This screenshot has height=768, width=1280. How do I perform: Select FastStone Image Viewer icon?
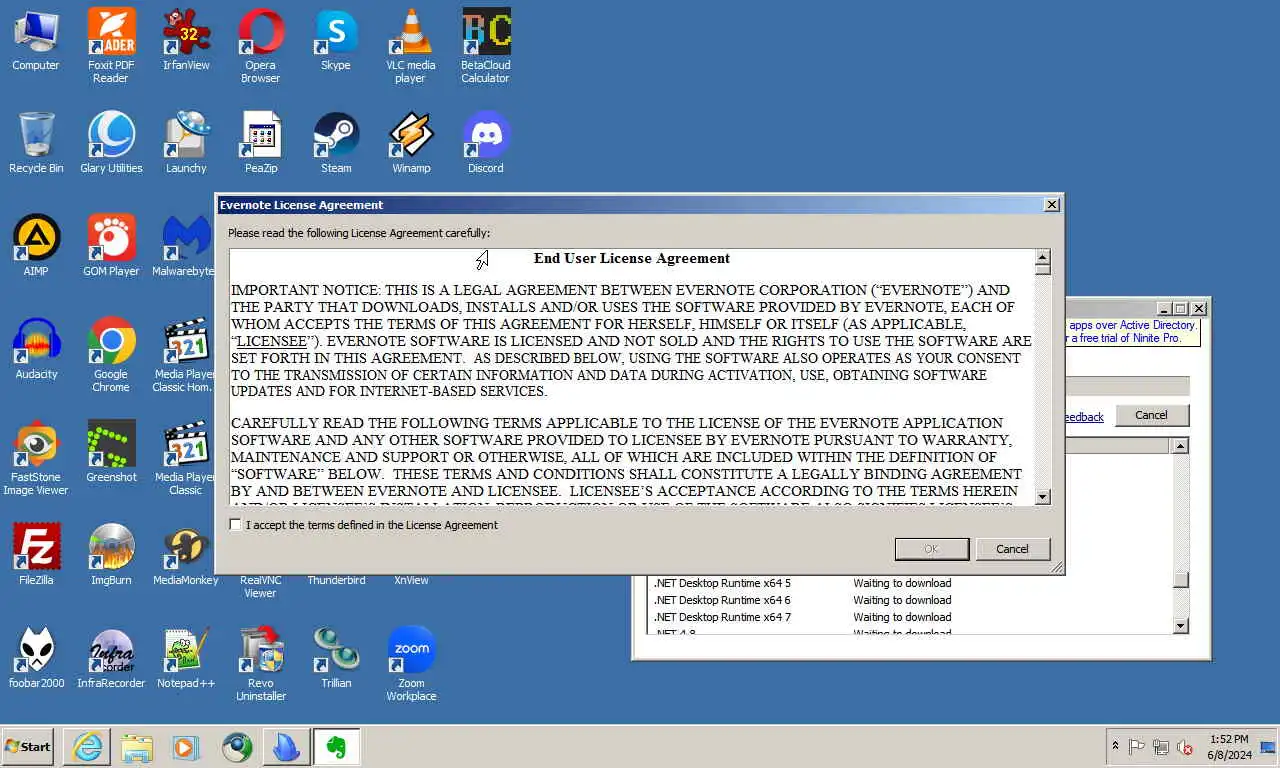(36, 458)
